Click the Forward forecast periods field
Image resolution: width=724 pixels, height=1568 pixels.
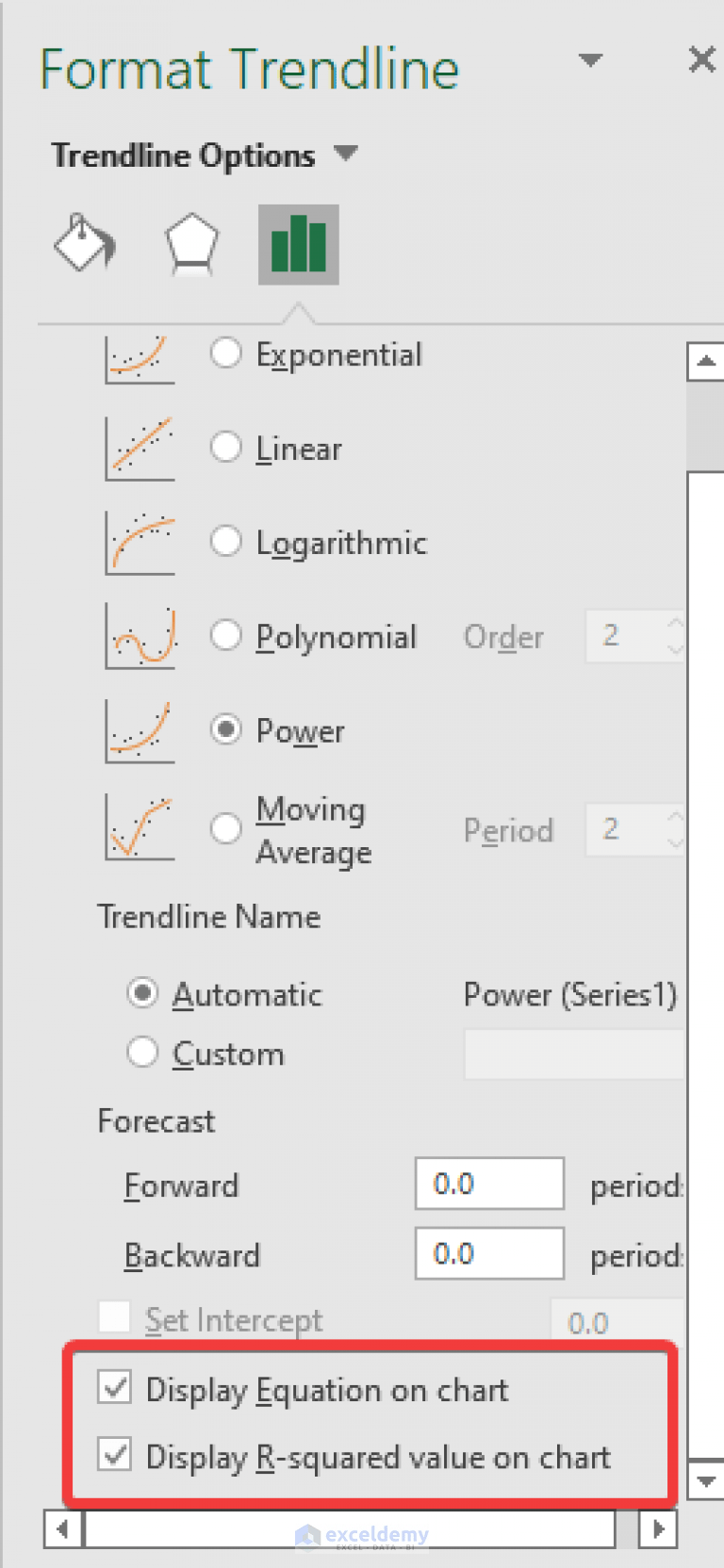click(489, 1184)
